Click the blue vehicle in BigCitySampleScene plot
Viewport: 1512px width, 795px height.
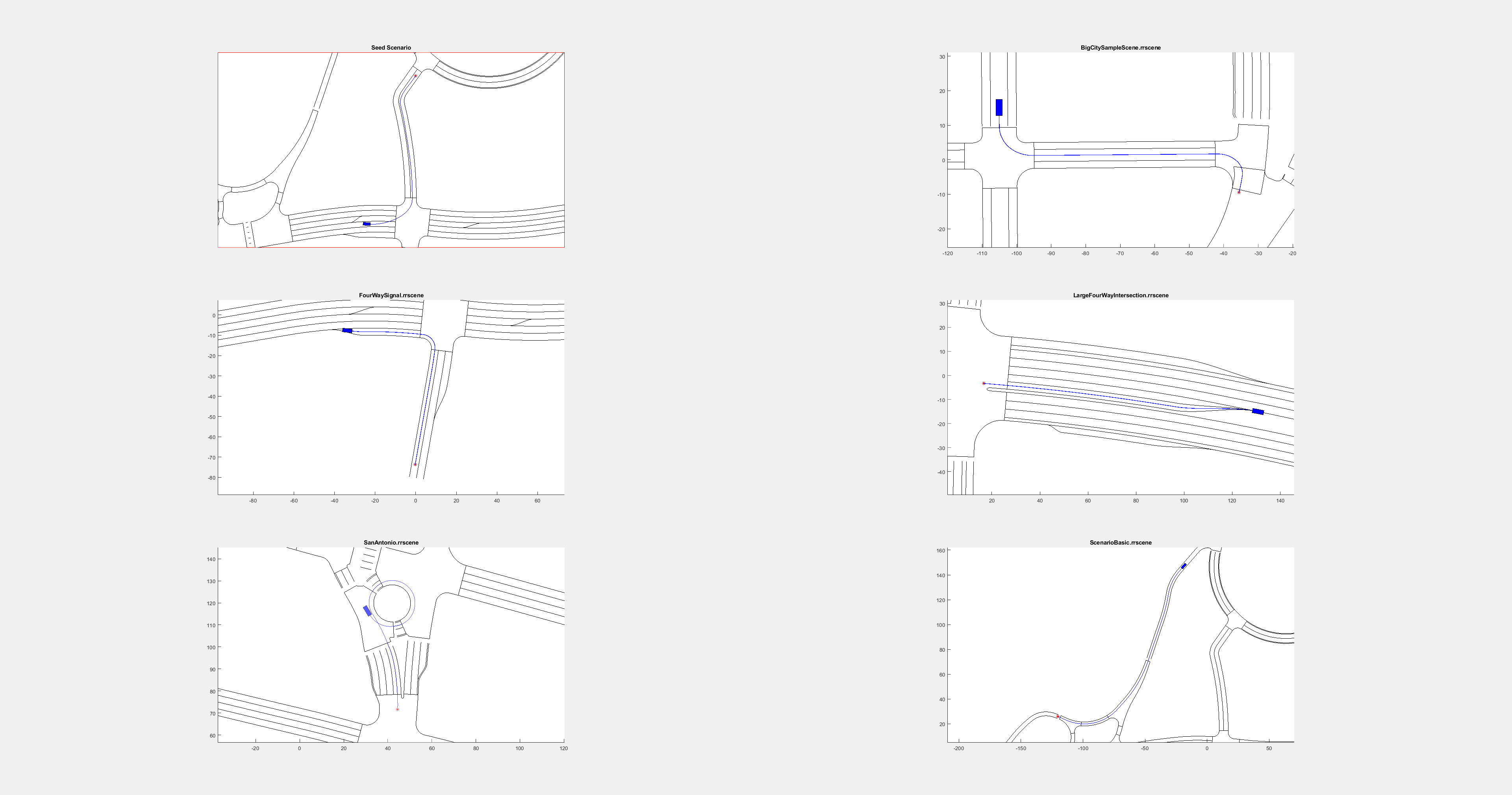point(999,107)
